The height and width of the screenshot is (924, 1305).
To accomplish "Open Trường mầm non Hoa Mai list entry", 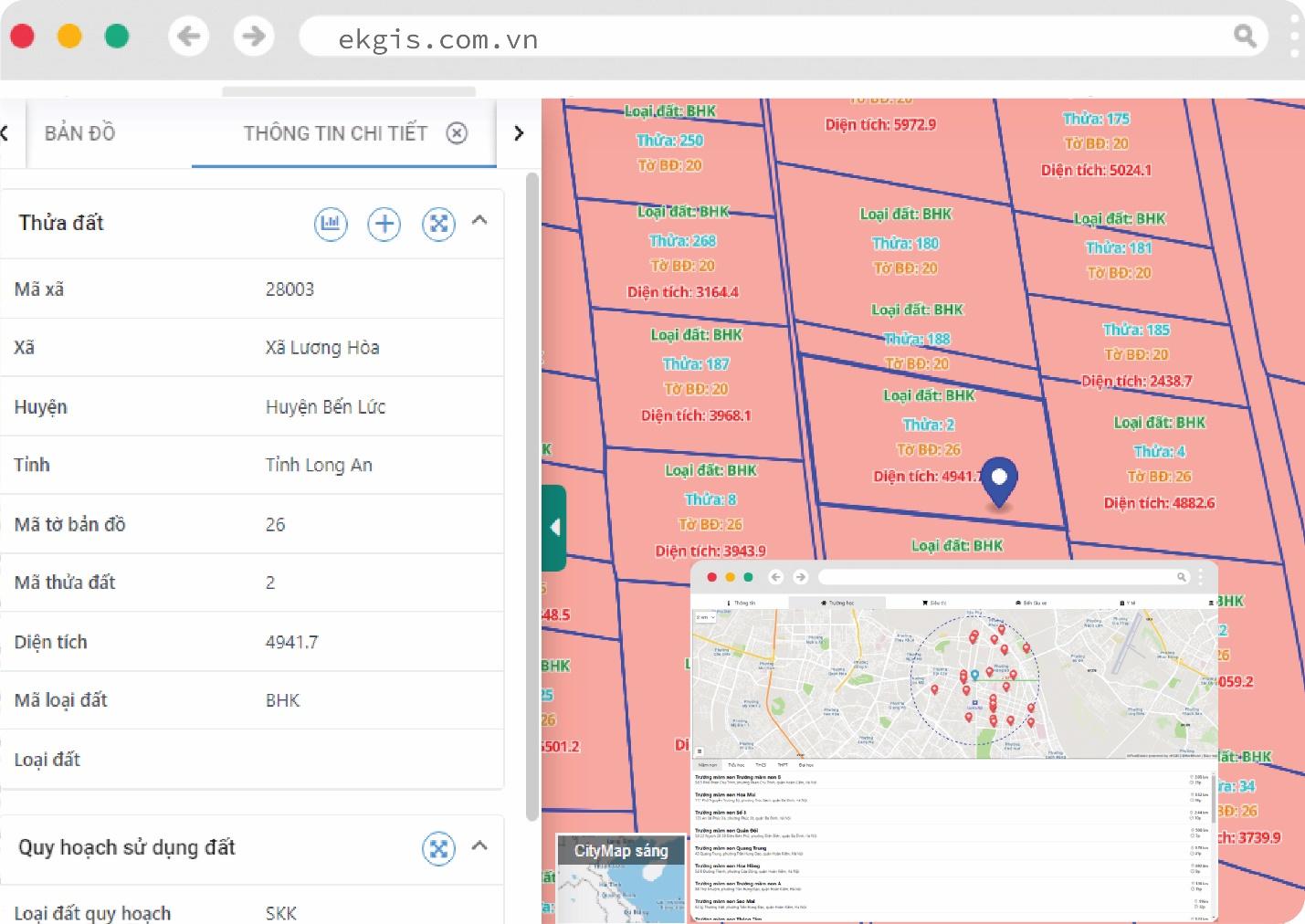I will tap(950, 798).
